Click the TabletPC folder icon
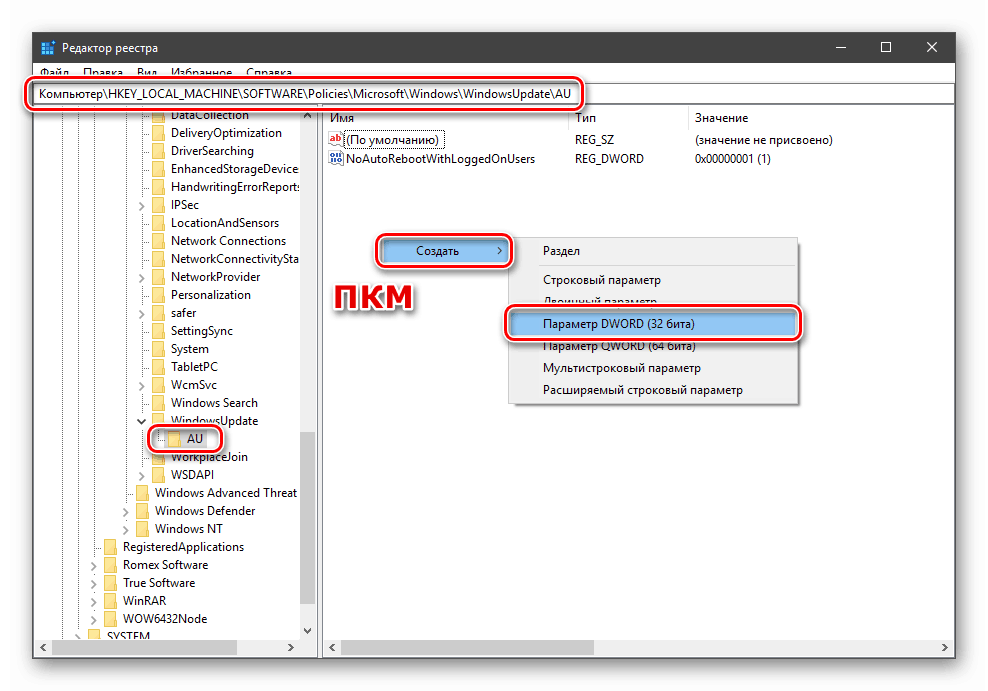 point(159,367)
